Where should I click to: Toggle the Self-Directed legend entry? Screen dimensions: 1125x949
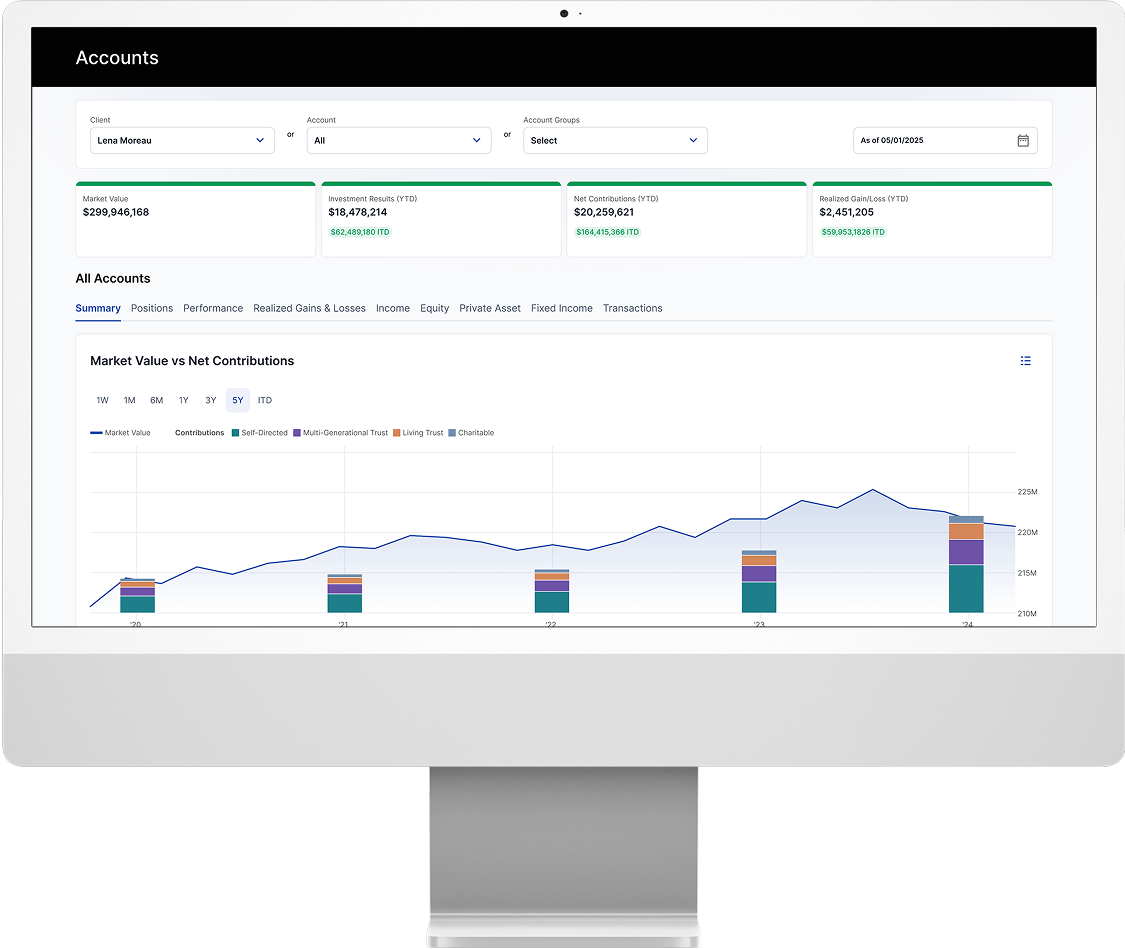coord(260,433)
